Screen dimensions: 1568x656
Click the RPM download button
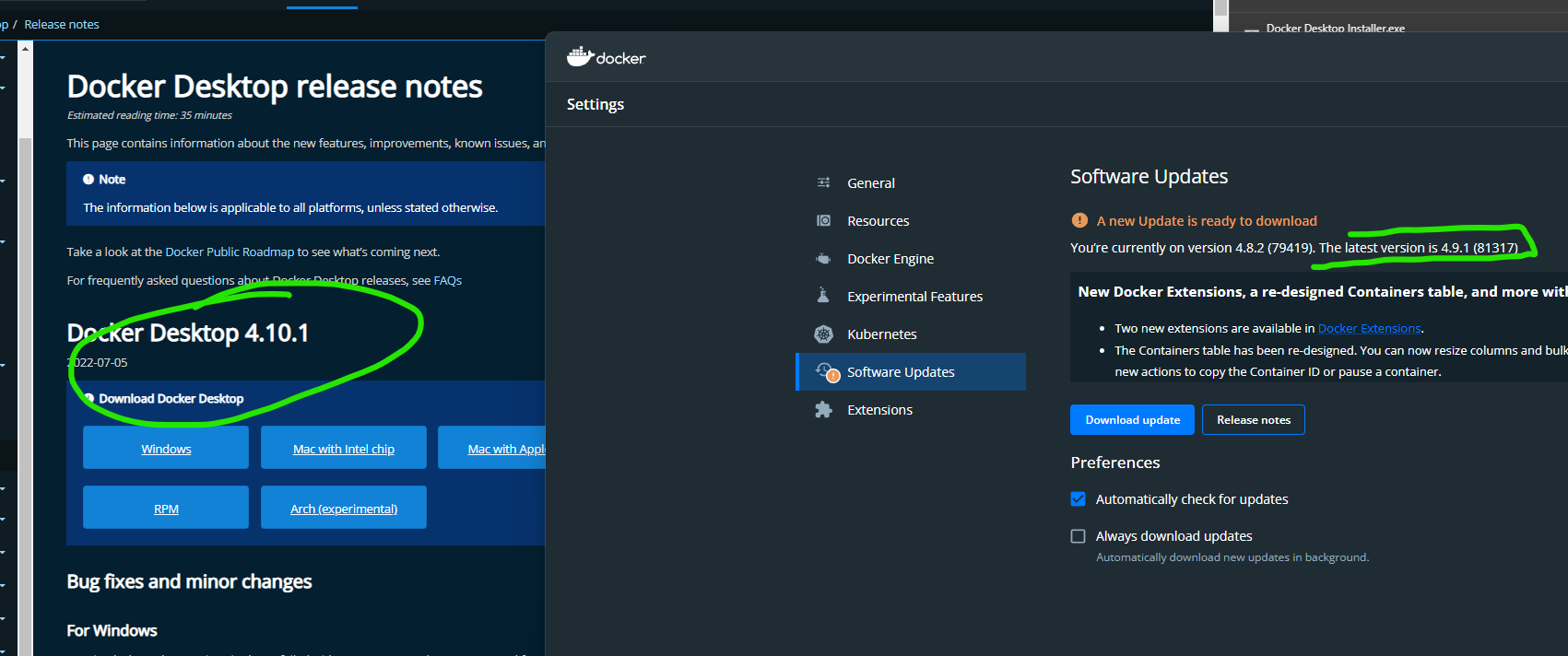(166, 509)
